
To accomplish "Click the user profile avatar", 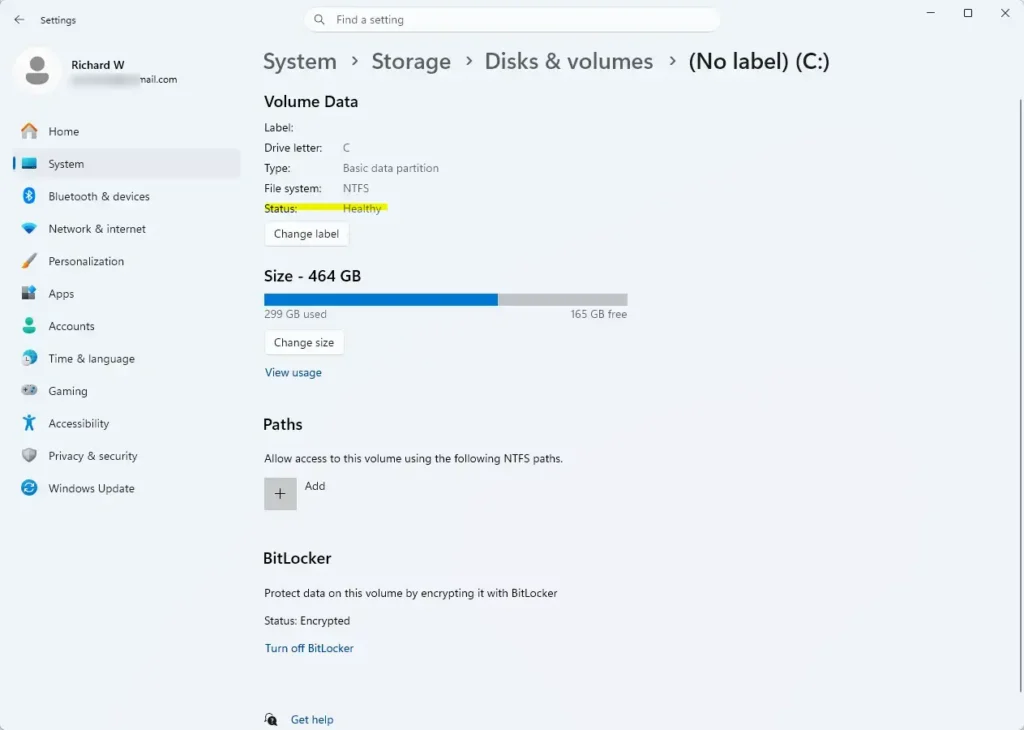I will point(37,71).
